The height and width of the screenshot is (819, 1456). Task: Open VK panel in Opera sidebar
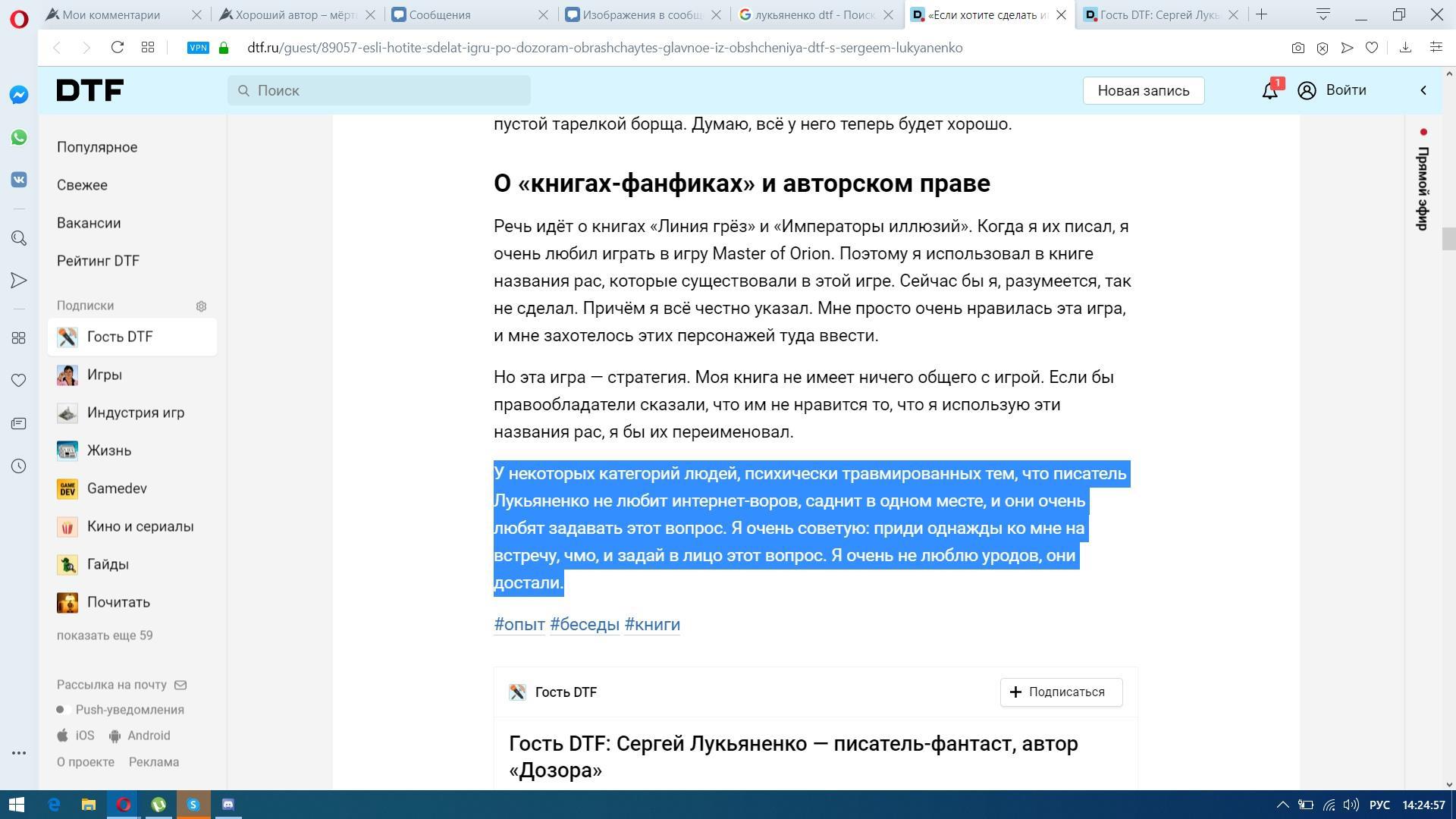[x=19, y=180]
